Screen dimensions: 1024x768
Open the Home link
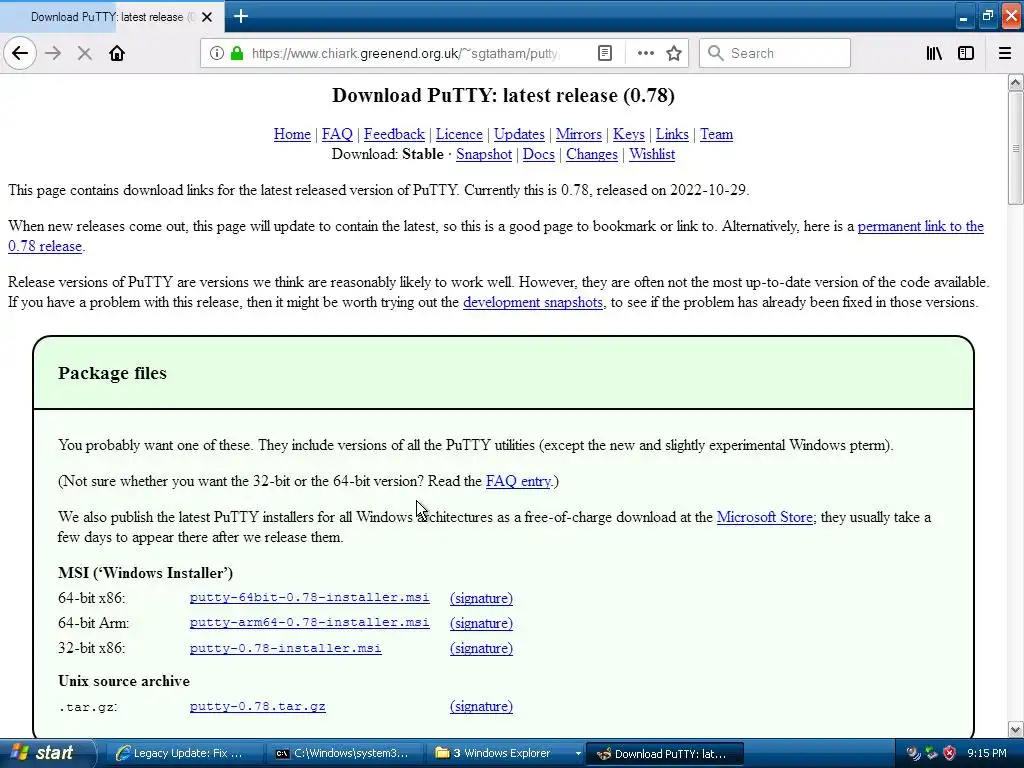tap(292, 135)
